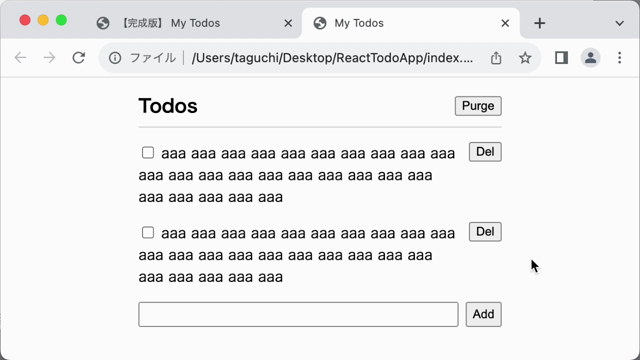Check the first todo checkbox

(148, 153)
